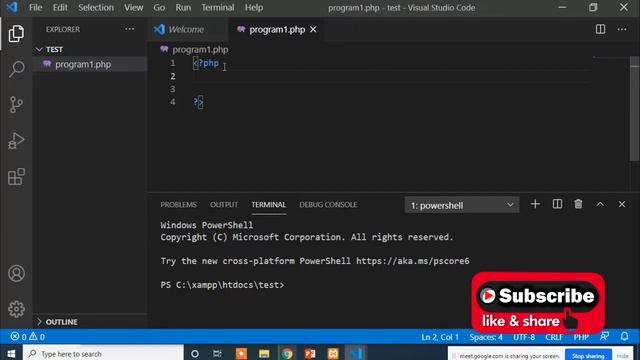This screenshot has height=360, width=640.
Task: Open Run and Debug view
Action: pyautogui.click(x=16, y=140)
